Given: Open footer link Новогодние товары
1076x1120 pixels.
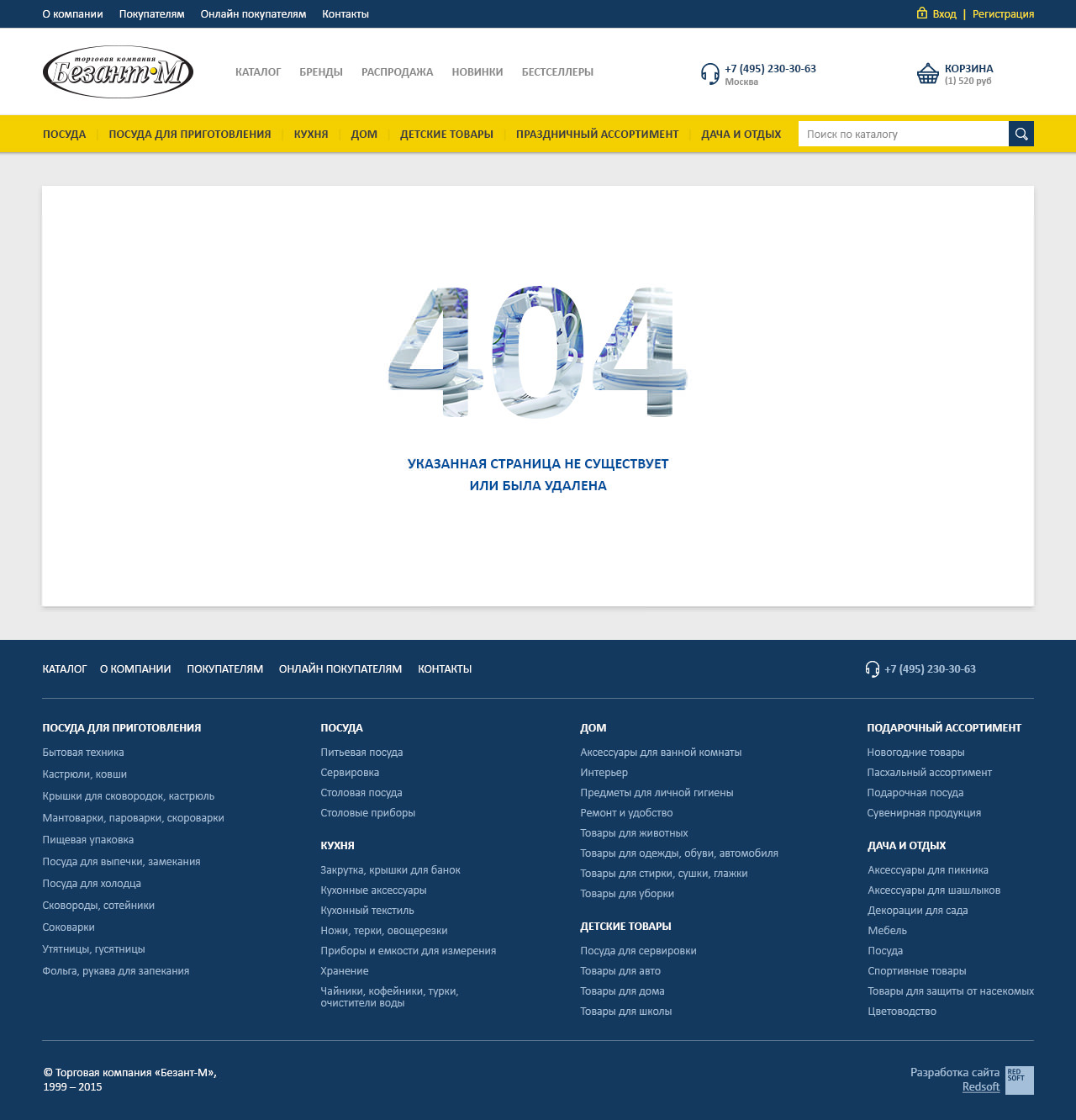Looking at the screenshot, I should (x=916, y=753).
